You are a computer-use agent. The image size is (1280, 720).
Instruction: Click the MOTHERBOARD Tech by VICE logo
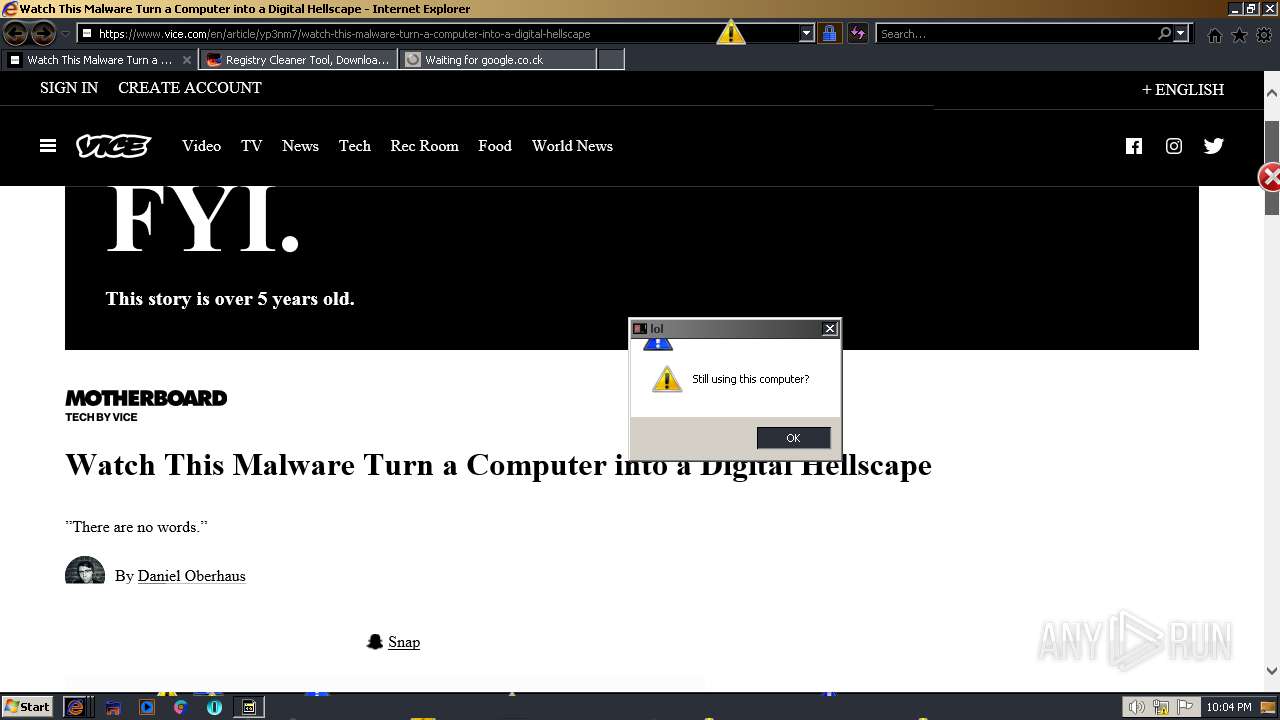pos(146,405)
